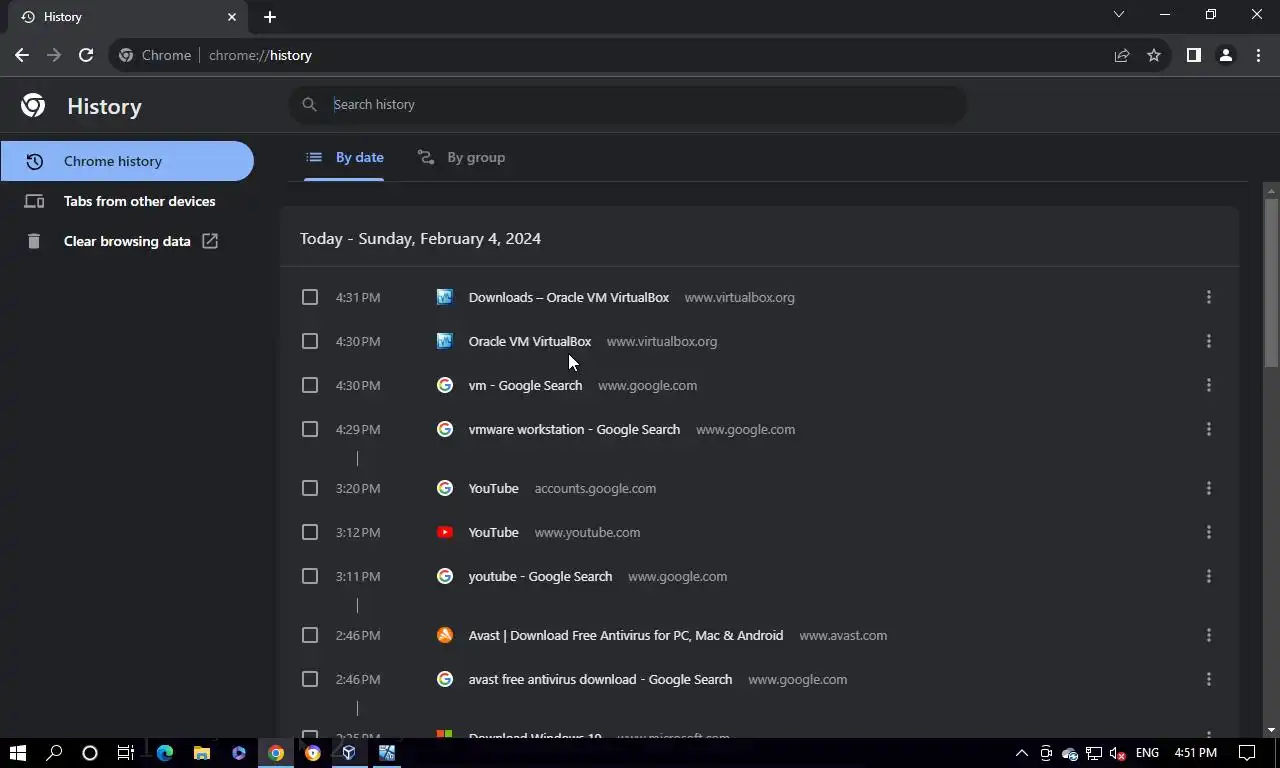The width and height of the screenshot is (1280, 768).
Task: Click the orange Avast favicon
Action: (x=445, y=635)
